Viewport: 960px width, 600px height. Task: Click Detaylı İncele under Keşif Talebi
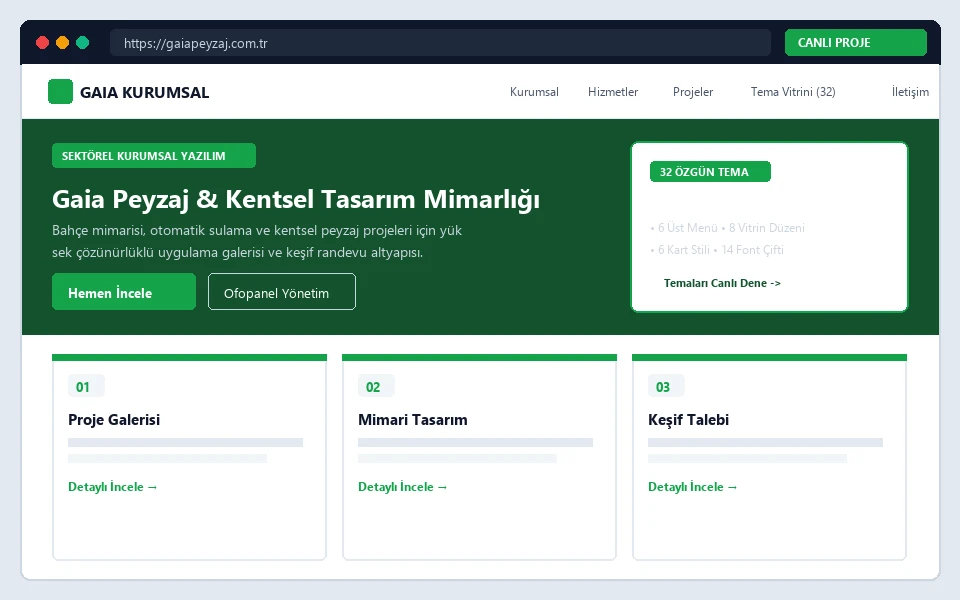[x=692, y=487]
